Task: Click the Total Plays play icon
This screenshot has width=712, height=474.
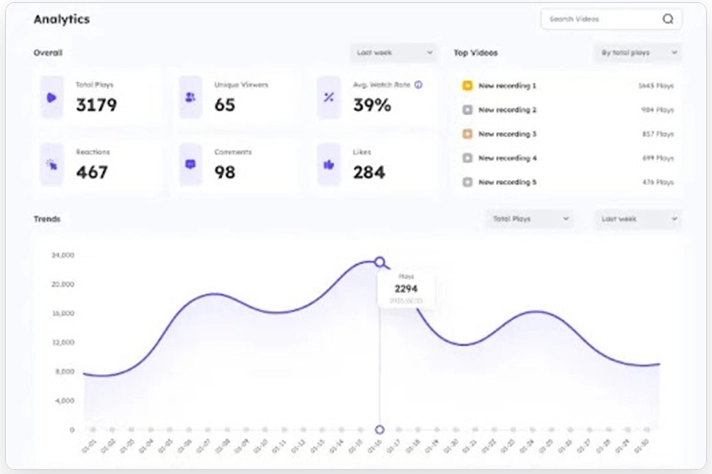Action: pos(51,97)
